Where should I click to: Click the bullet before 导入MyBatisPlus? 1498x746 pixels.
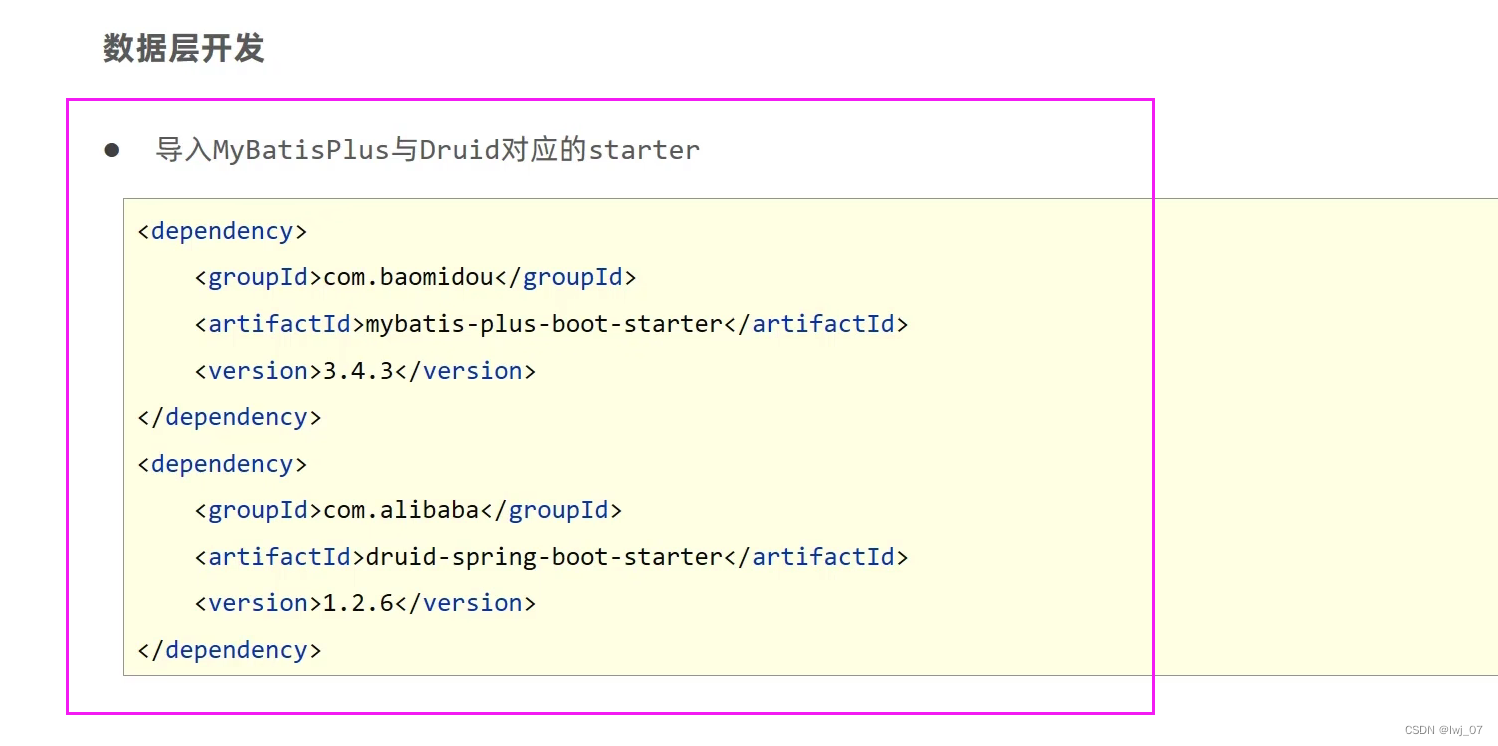click(x=112, y=150)
